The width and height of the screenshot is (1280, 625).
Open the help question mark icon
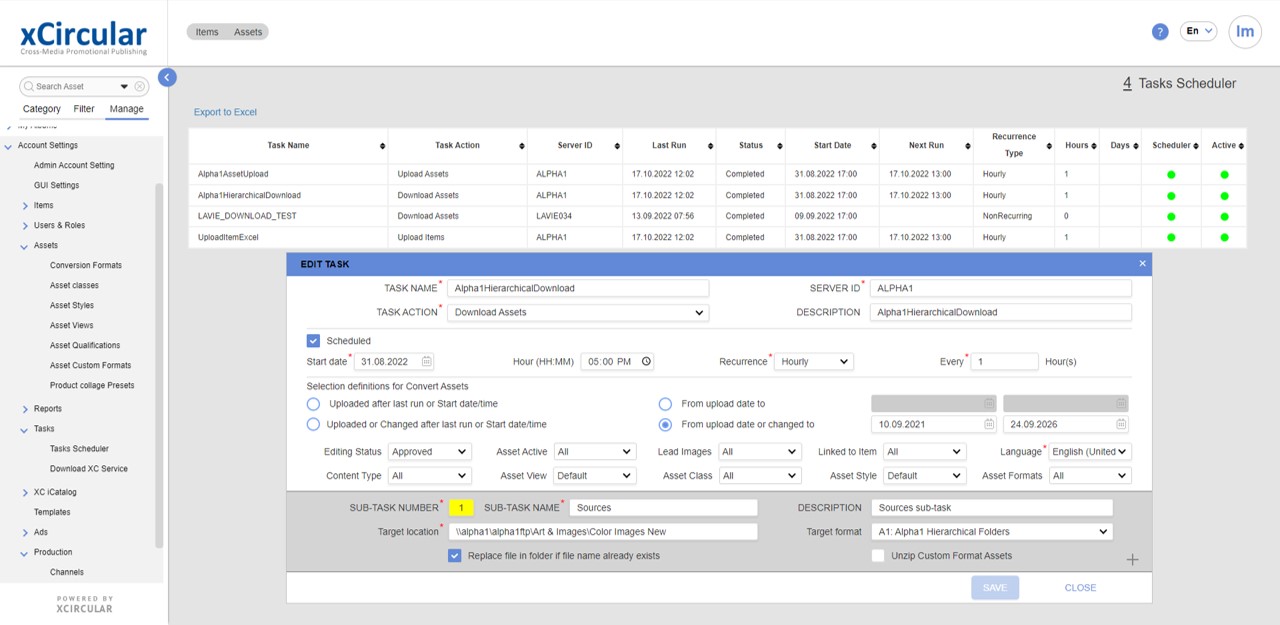pos(1159,31)
